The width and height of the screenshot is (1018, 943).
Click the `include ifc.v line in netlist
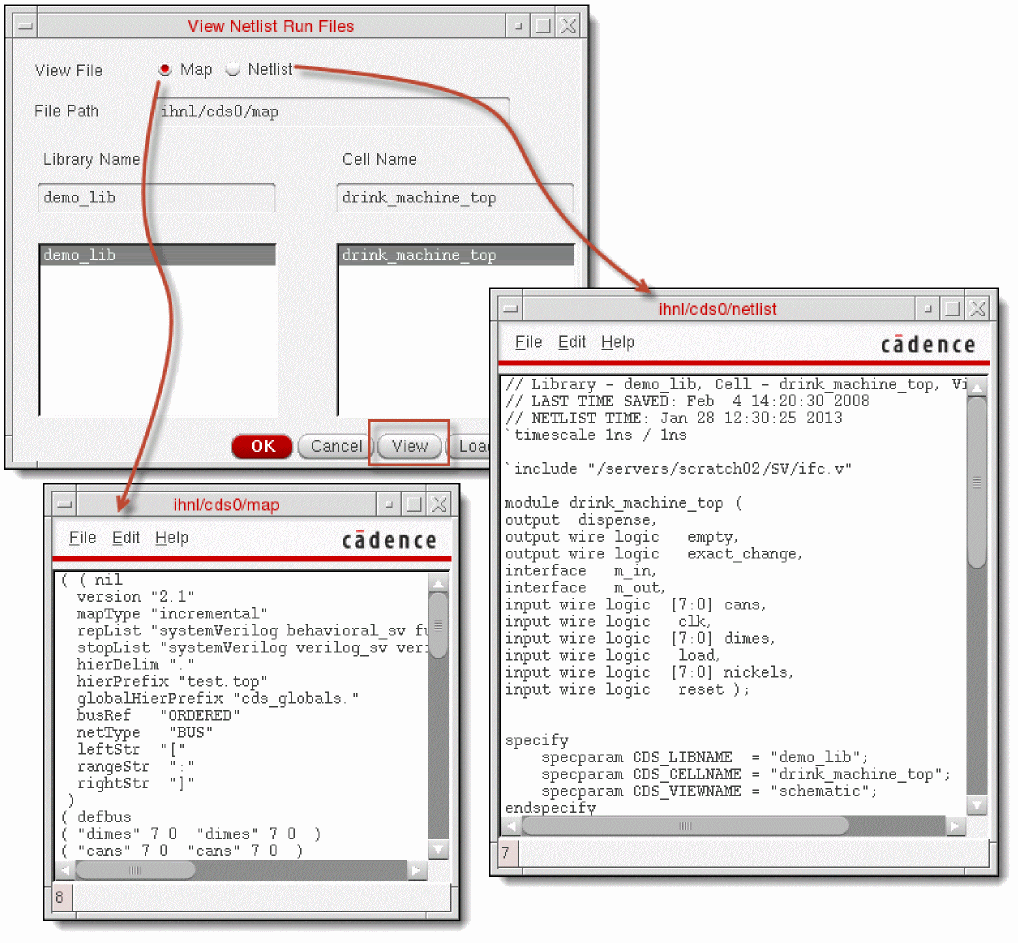tap(678, 468)
